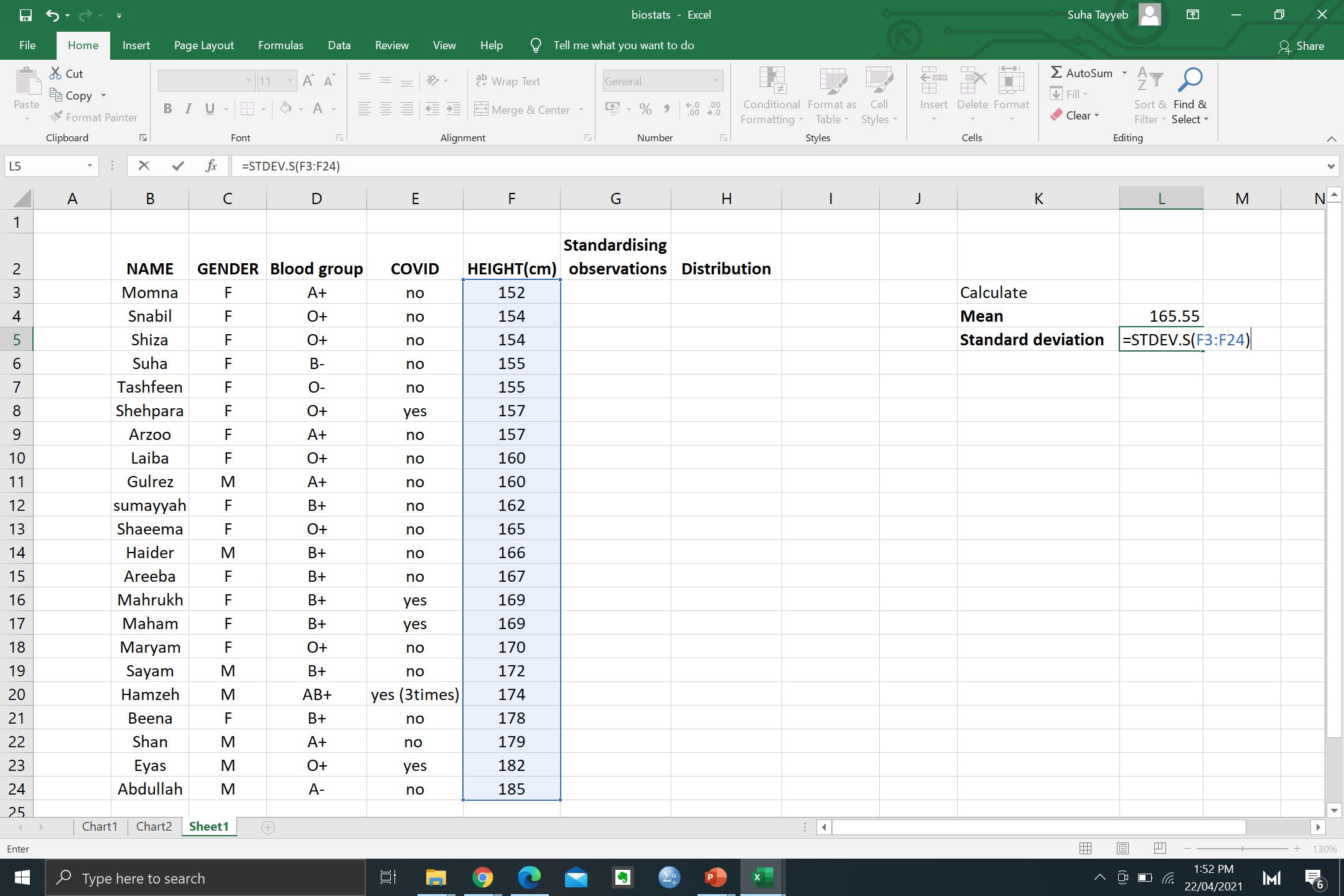Open the Insert Function fx dialog
Image resolution: width=1344 pixels, height=896 pixels.
coord(211,166)
